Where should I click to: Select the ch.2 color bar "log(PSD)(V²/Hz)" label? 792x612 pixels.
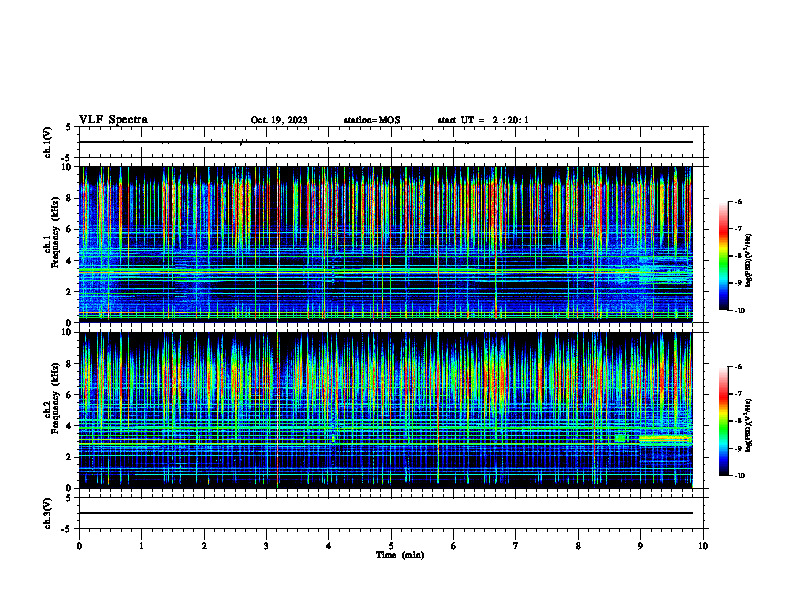point(749,425)
